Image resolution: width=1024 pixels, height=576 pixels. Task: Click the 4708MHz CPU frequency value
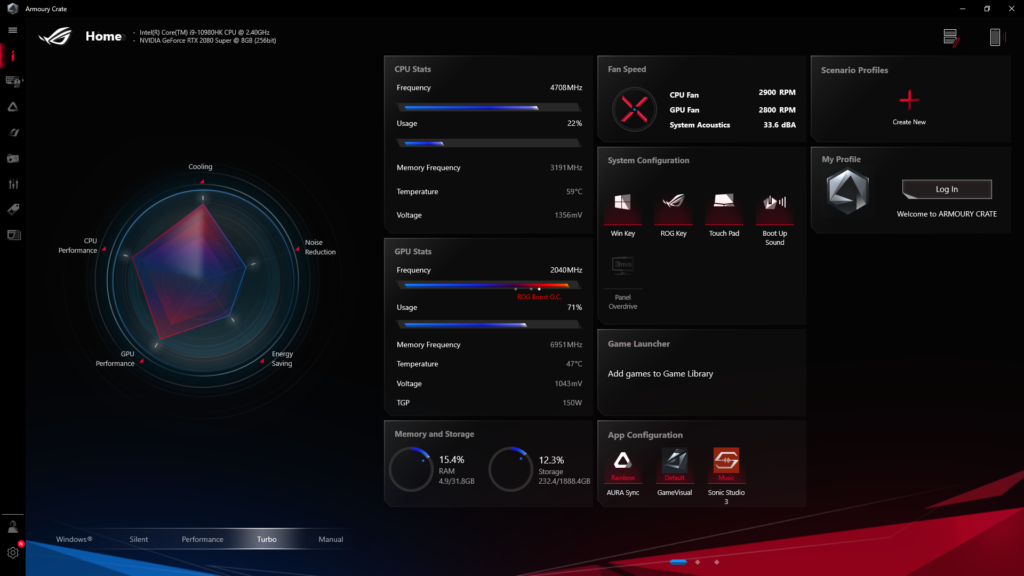pyautogui.click(x=566, y=88)
